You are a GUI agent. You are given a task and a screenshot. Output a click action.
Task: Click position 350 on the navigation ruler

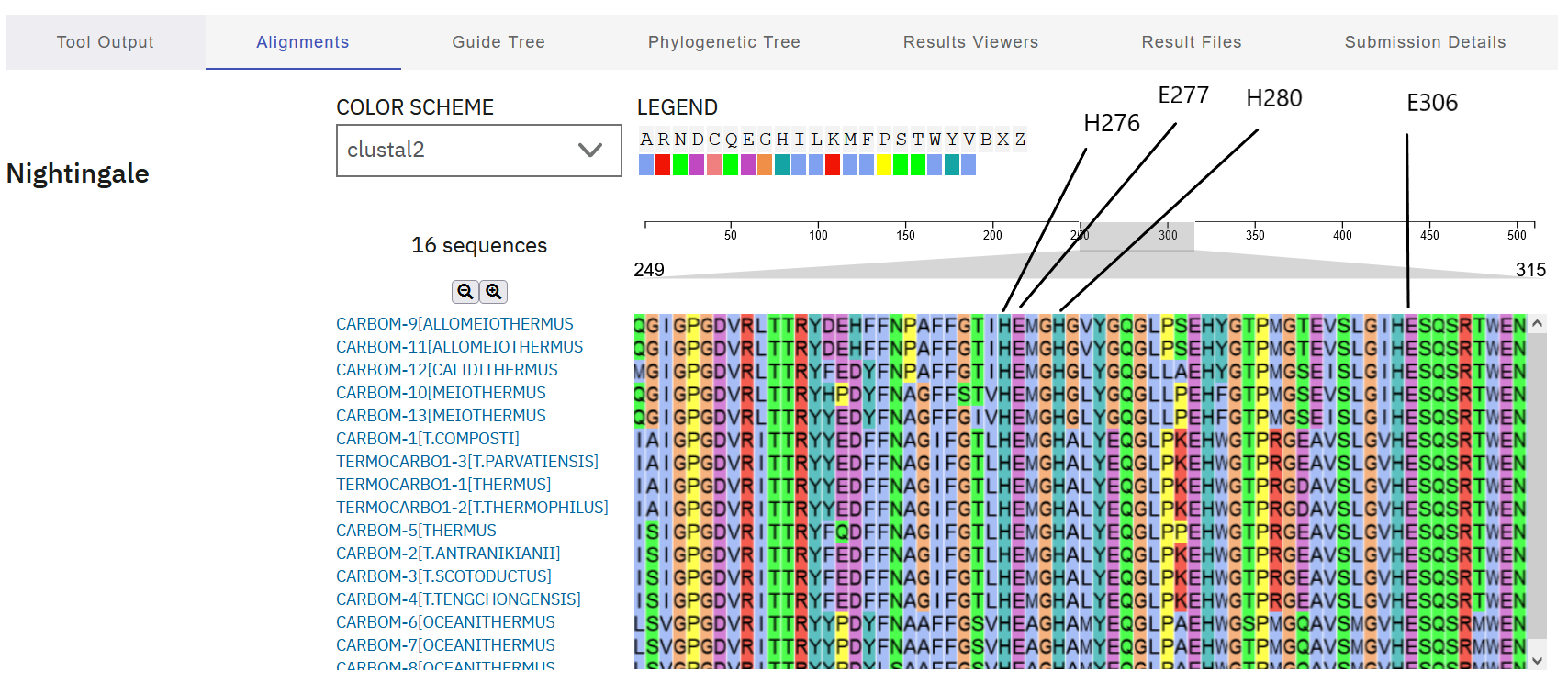tap(1255, 235)
